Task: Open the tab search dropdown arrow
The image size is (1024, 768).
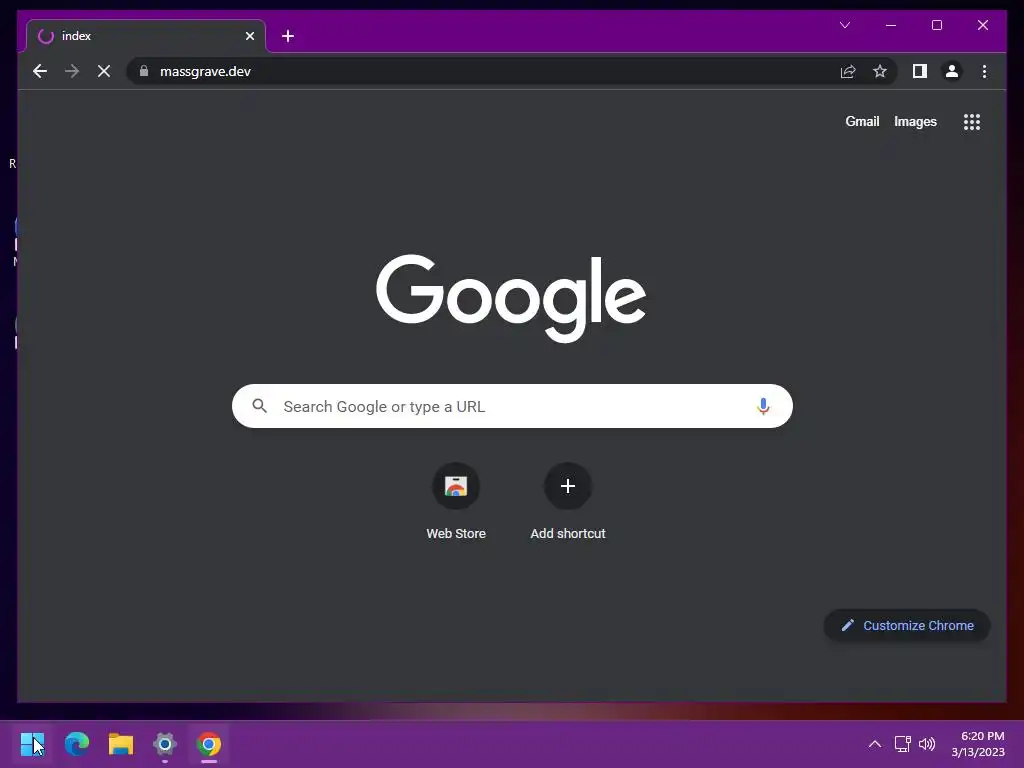Action: [844, 25]
